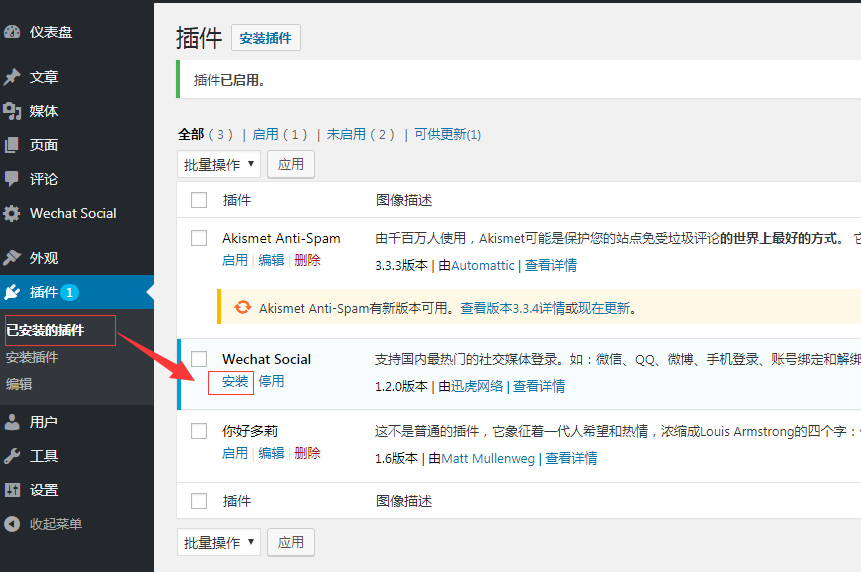Click 启用 under Akismet Anti-Spam
The height and width of the screenshot is (572, 861).
[x=235, y=260]
